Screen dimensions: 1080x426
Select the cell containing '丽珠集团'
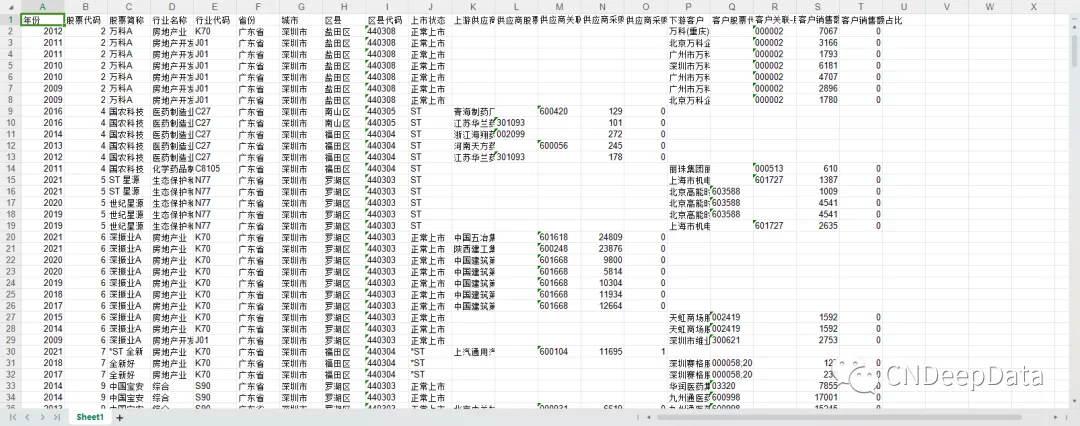pos(689,169)
